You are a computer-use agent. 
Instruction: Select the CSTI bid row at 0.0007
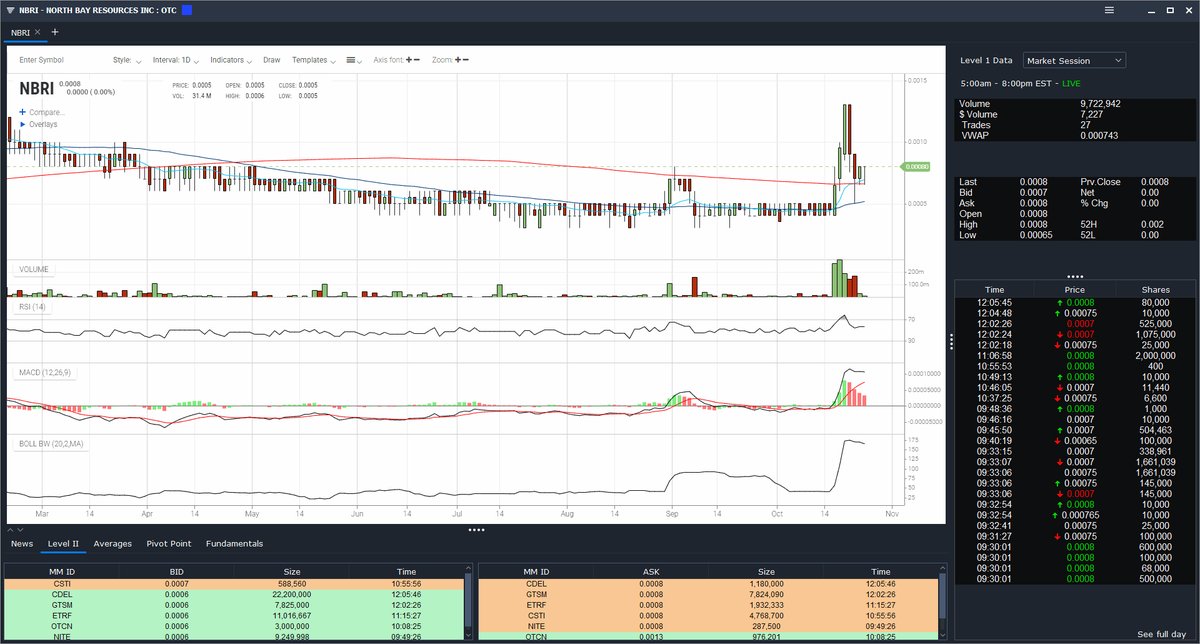click(235, 582)
